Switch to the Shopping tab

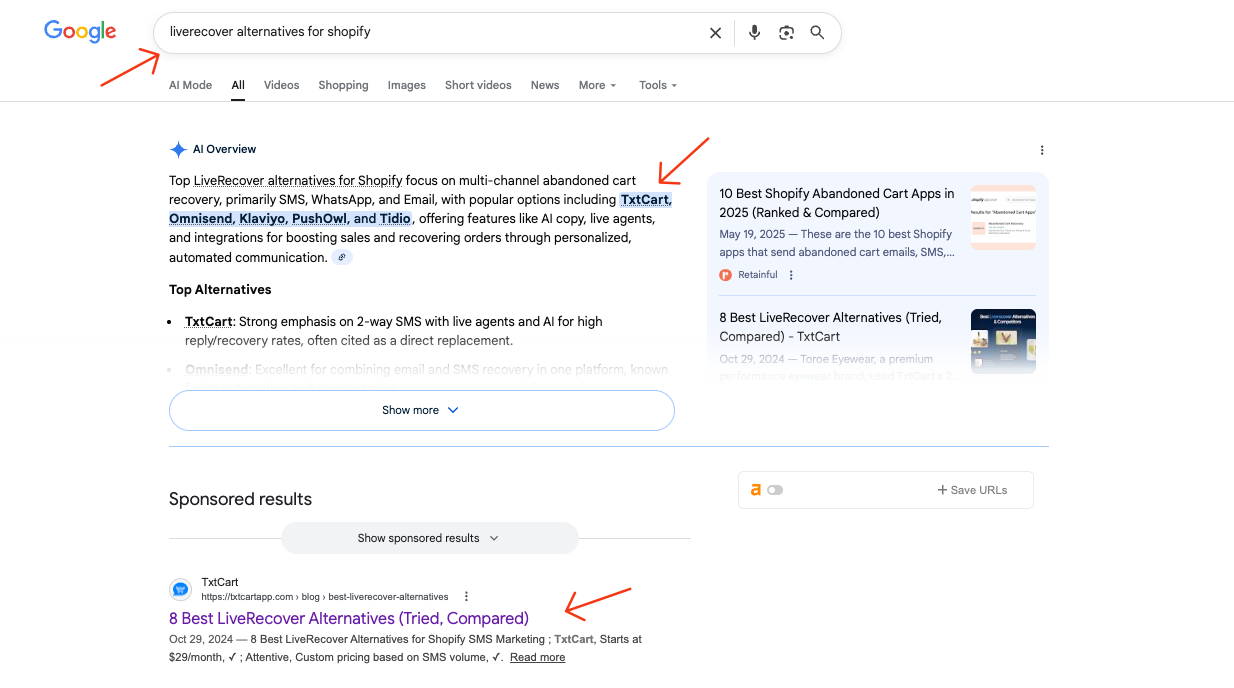pyautogui.click(x=343, y=85)
